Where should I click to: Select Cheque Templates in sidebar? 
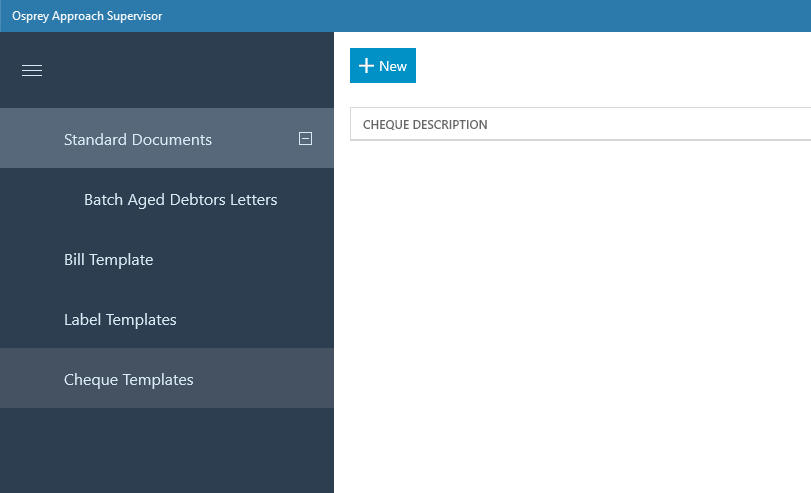coord(167,378)
